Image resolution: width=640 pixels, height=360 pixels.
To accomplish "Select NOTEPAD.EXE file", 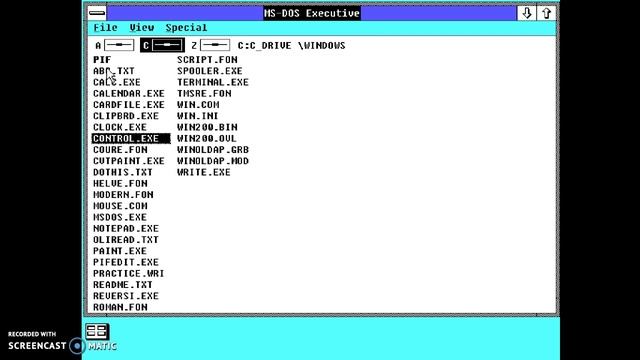I will click(126, 228).
